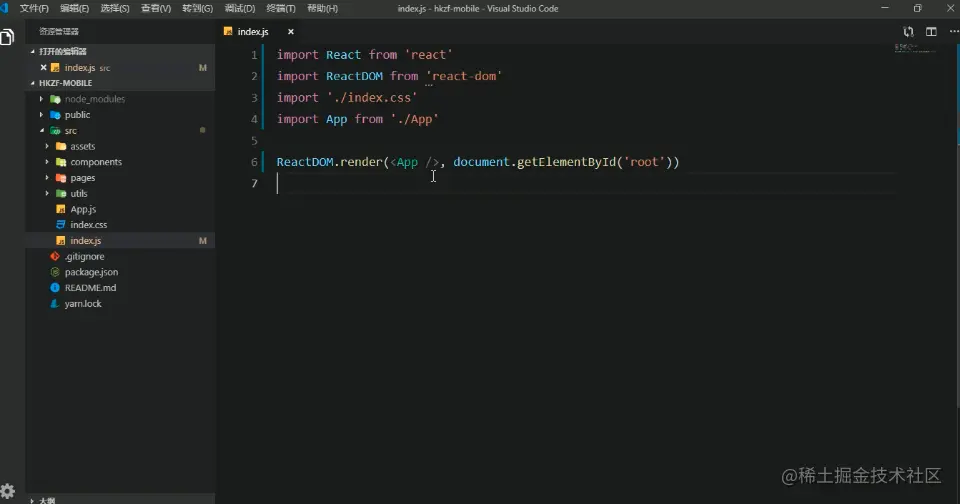Click the JS icon on the index.js tab
This screenshot has width=960, height=504.
coord(228,32)
